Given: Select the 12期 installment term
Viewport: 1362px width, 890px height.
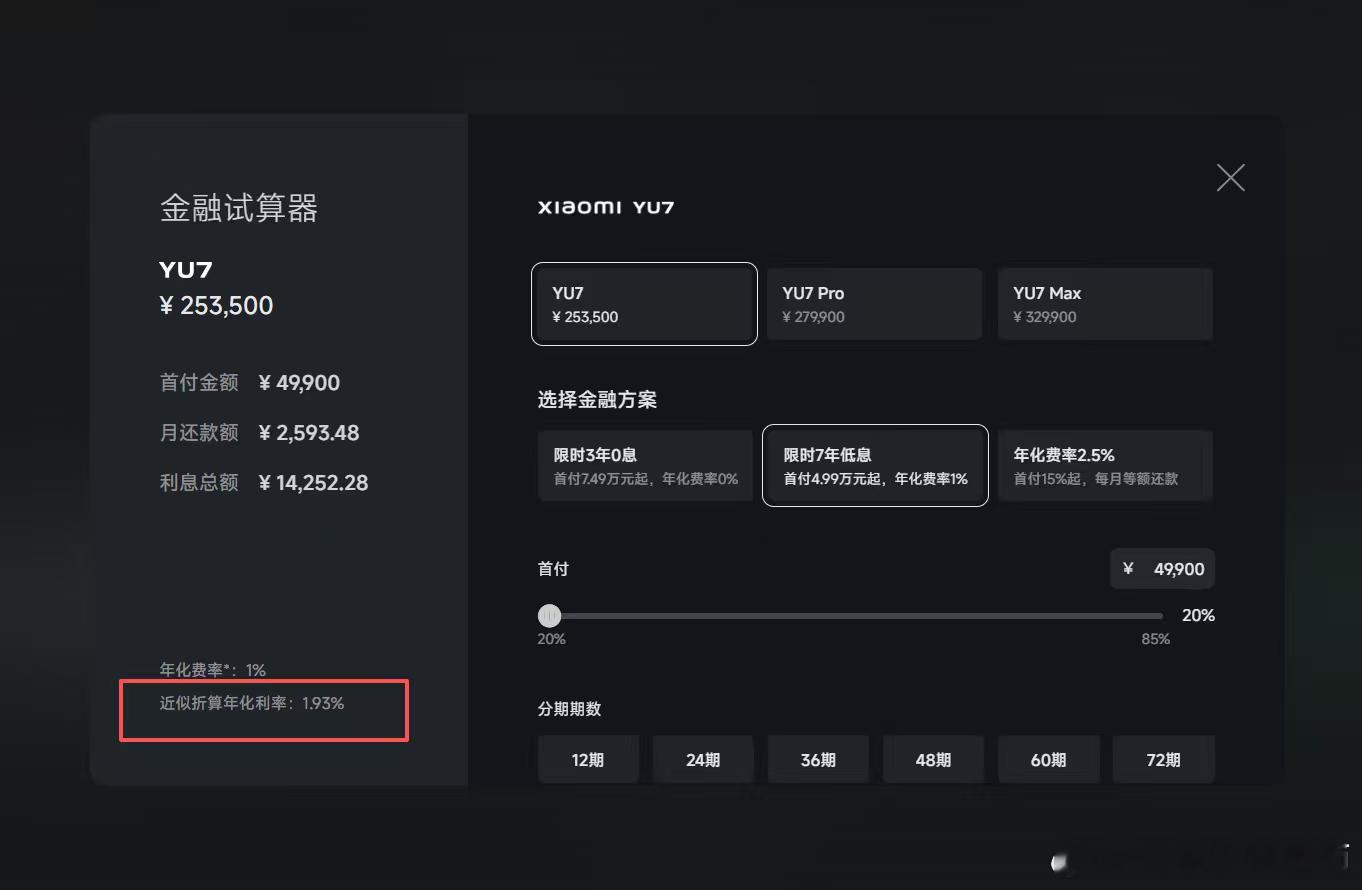Looking at the screenshot, I should (588, 760).
